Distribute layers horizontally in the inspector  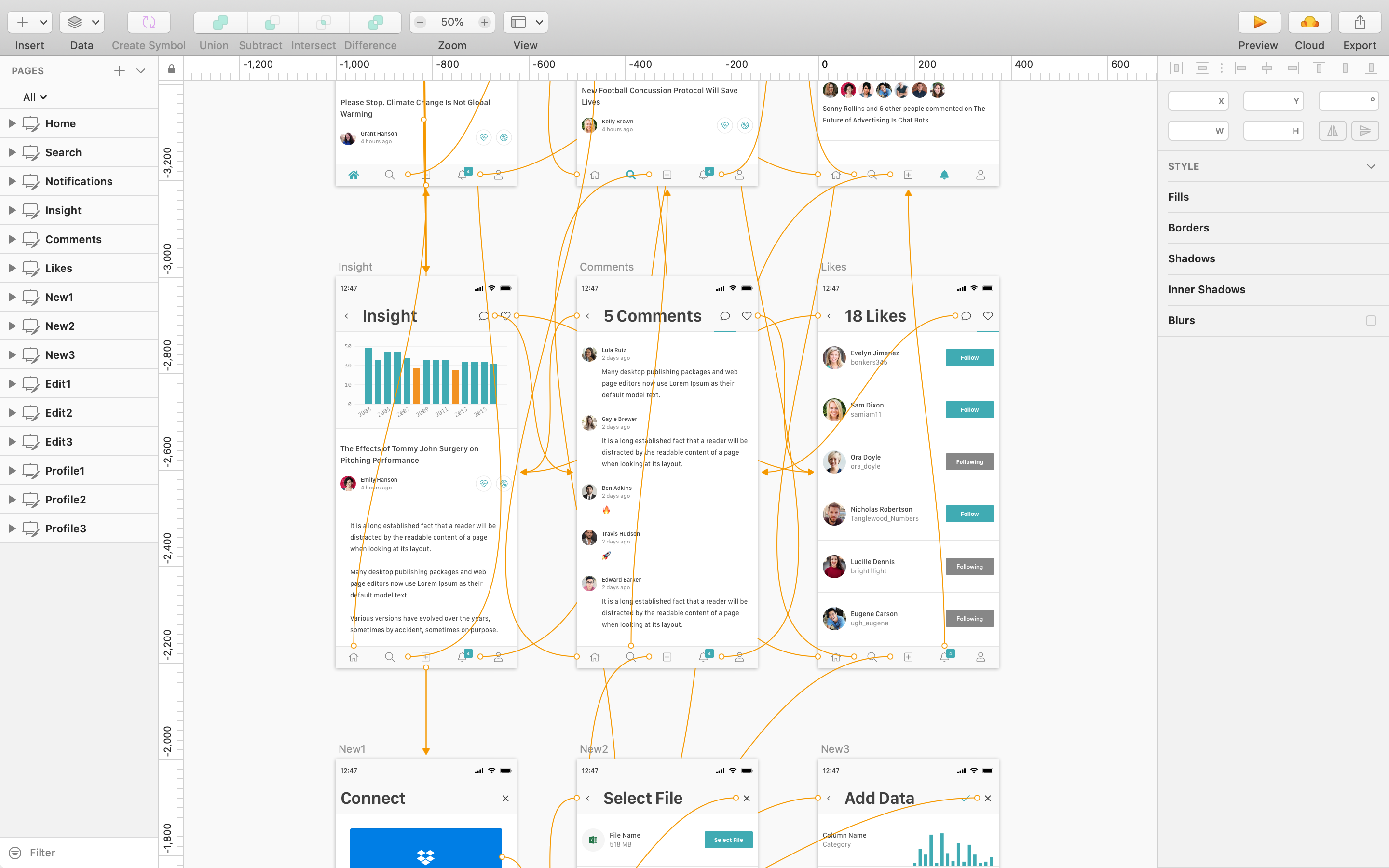pos(1176,68)
